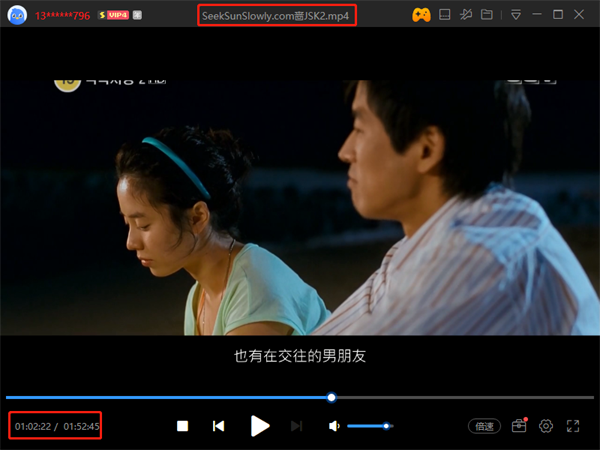Image resolution: width=600 pixels, height=450 pixels.
Task: Open the 倍速 playback speed menu
Action: (x=485, y=426)
